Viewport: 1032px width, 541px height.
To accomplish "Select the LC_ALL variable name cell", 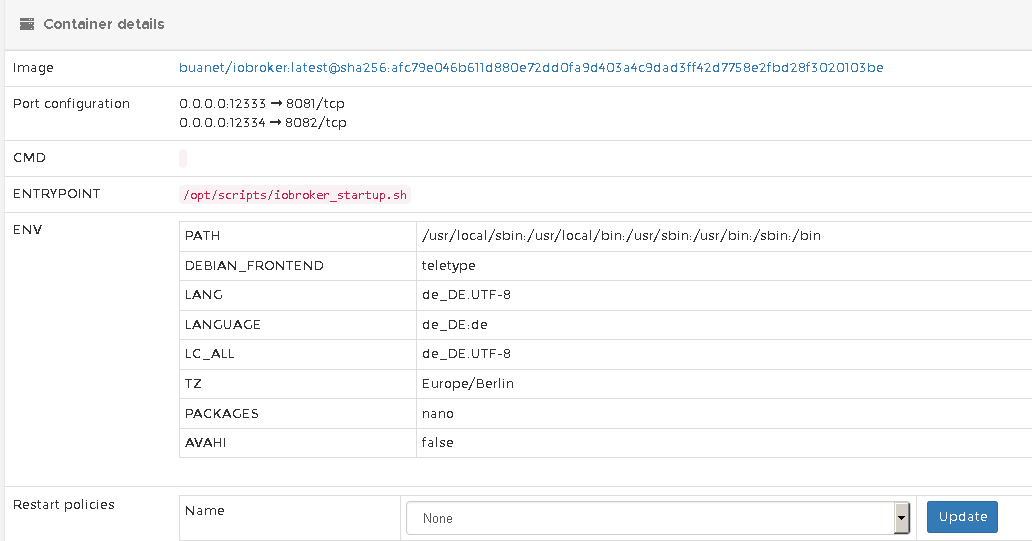I will click(x=210, y=354).
